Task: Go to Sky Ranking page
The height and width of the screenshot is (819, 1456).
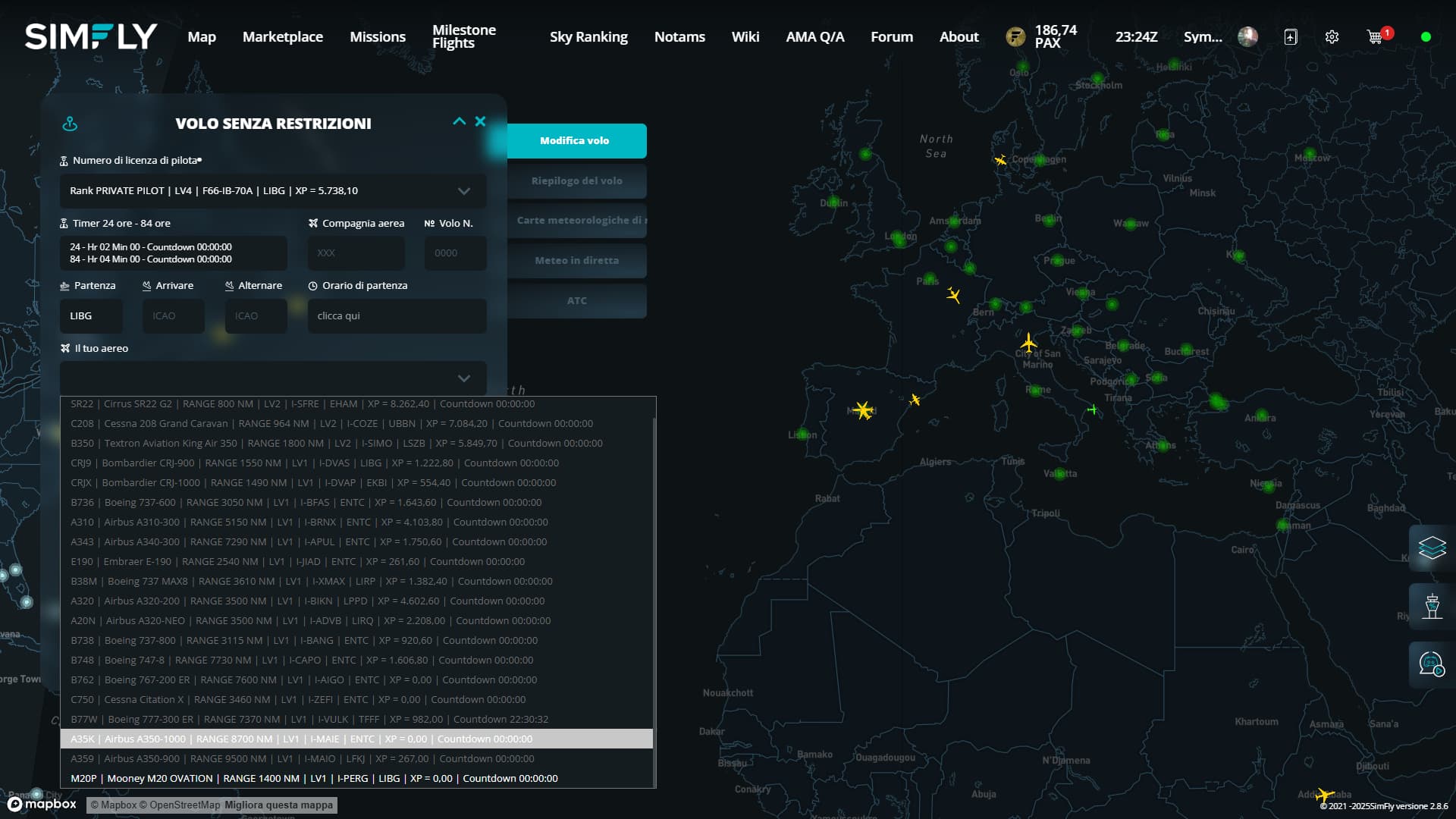Action: click(588, 36)
